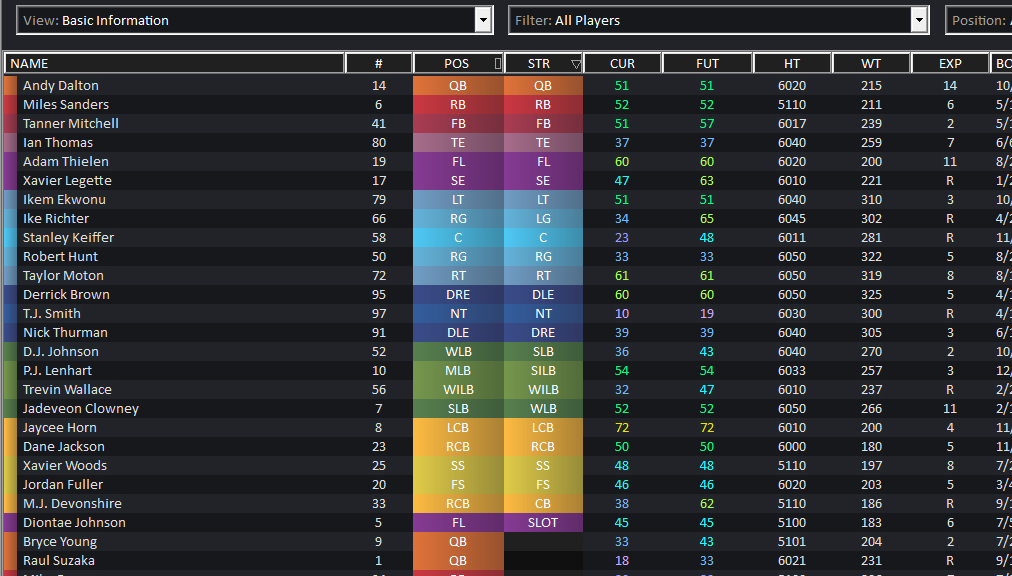
Task: Expand the Position filter dropdown
Action: (978, 20)
